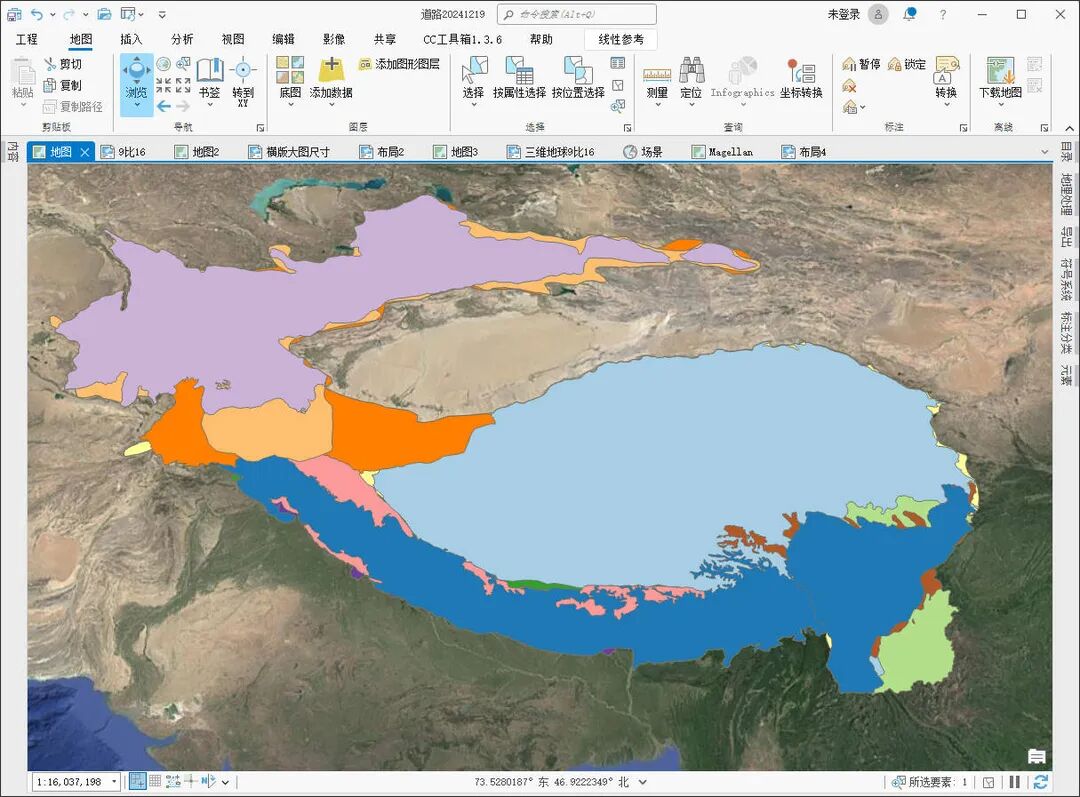Expand the 底图 basemap dropdown arrow
This screenshot has height=797, width=1080.
290,105
